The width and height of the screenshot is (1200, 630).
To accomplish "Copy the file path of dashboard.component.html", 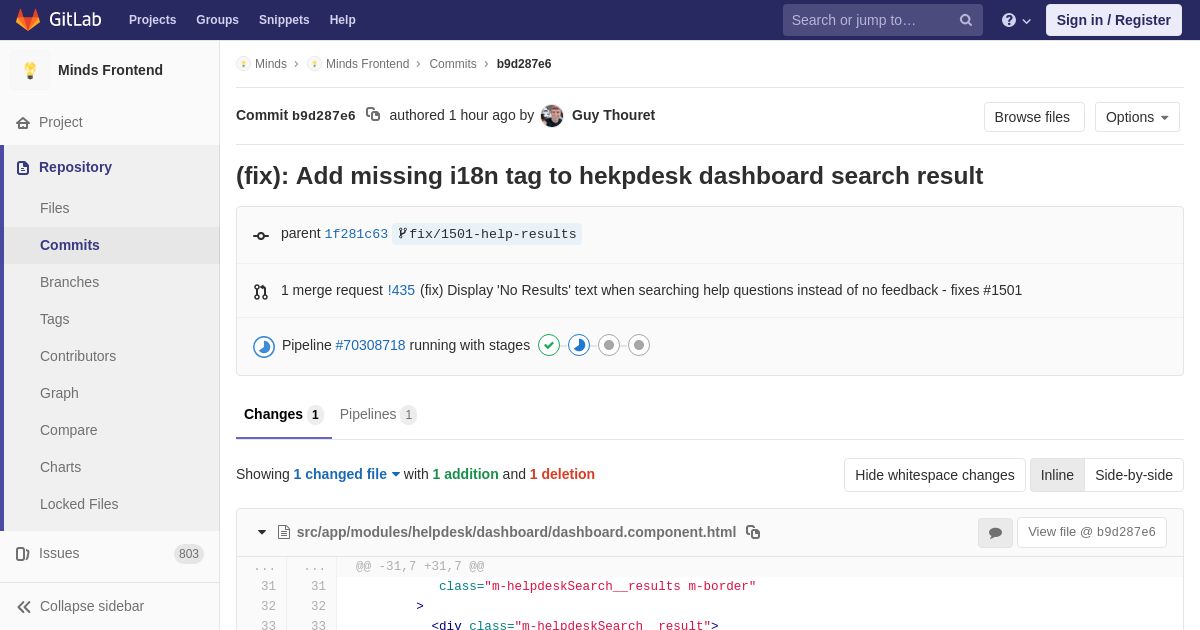I will (753, 532).
